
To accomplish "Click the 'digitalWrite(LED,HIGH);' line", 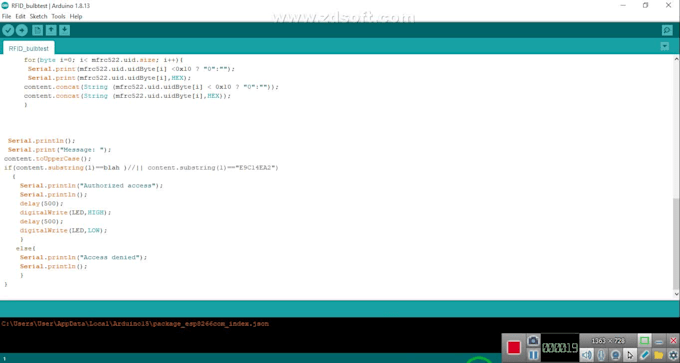I will pyautogui.click(x=65, y=213).
